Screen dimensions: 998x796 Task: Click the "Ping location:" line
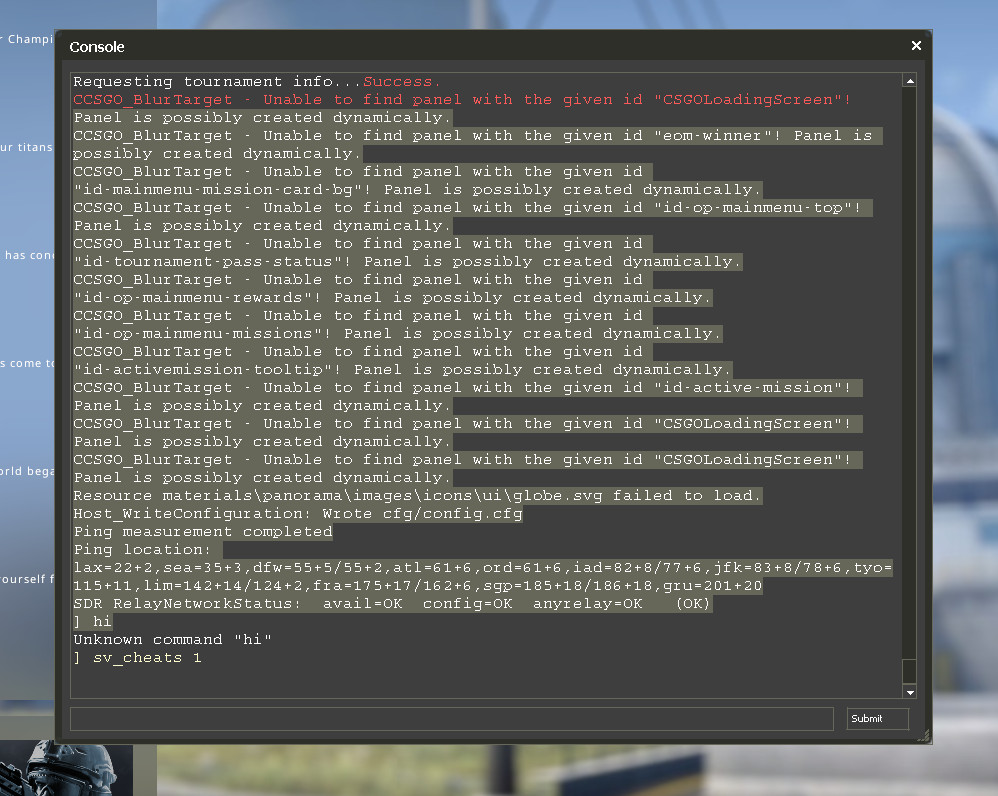[148, 549]
